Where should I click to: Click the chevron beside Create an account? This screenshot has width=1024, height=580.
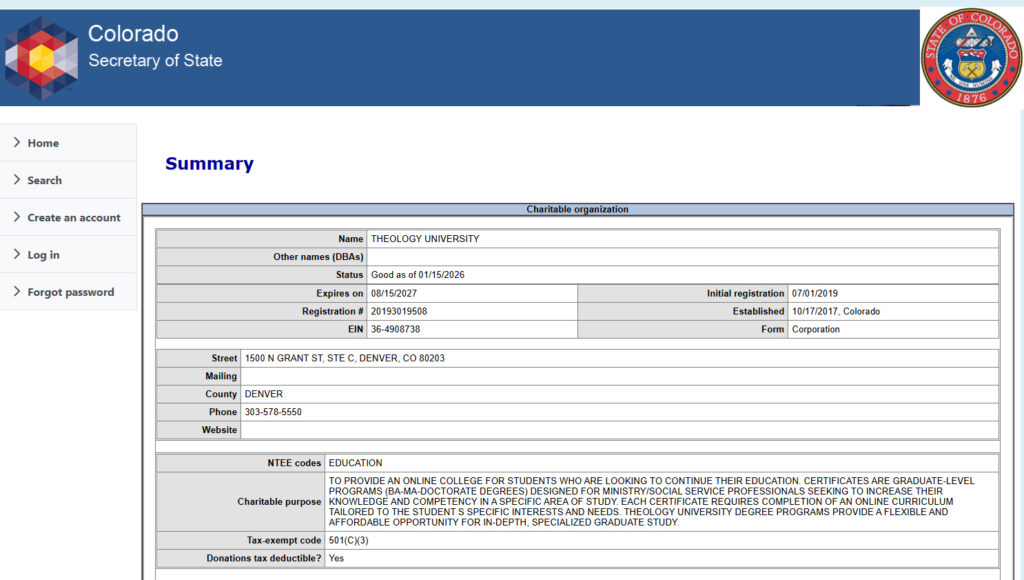point(17,217)
